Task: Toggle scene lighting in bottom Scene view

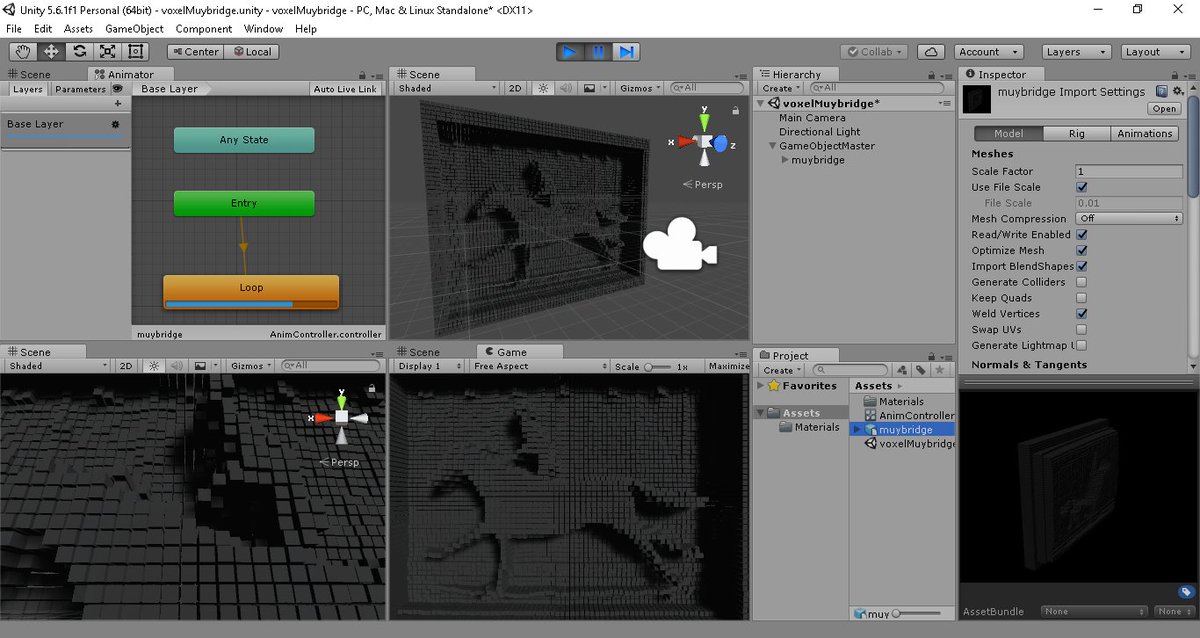Action: coord(154,366)
